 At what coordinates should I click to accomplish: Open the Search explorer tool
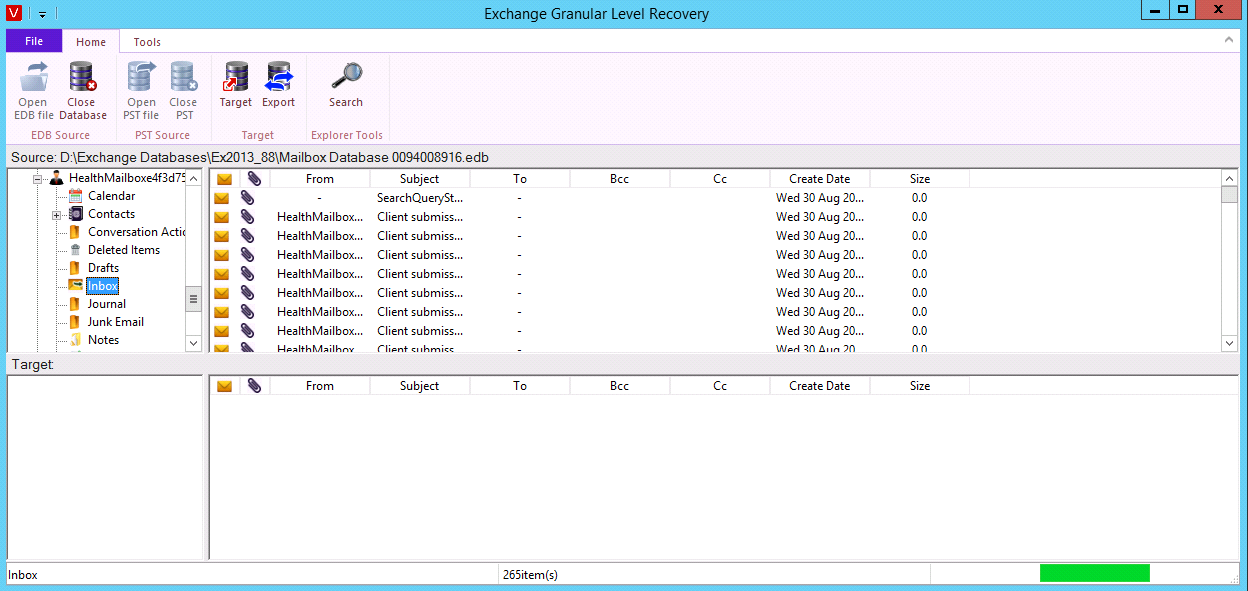pos(346,86)
